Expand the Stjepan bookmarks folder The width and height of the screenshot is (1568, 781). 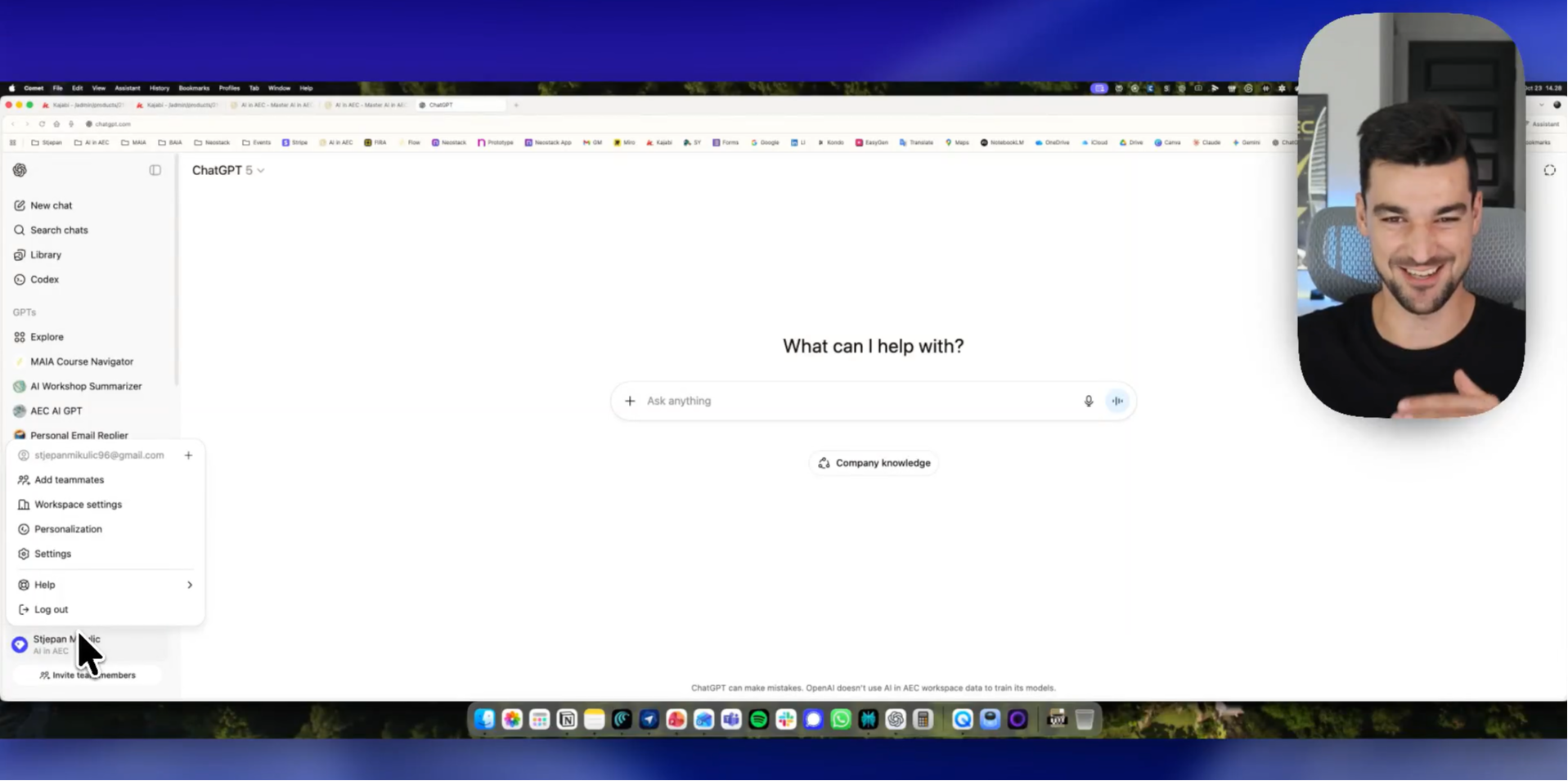(47, 142)
